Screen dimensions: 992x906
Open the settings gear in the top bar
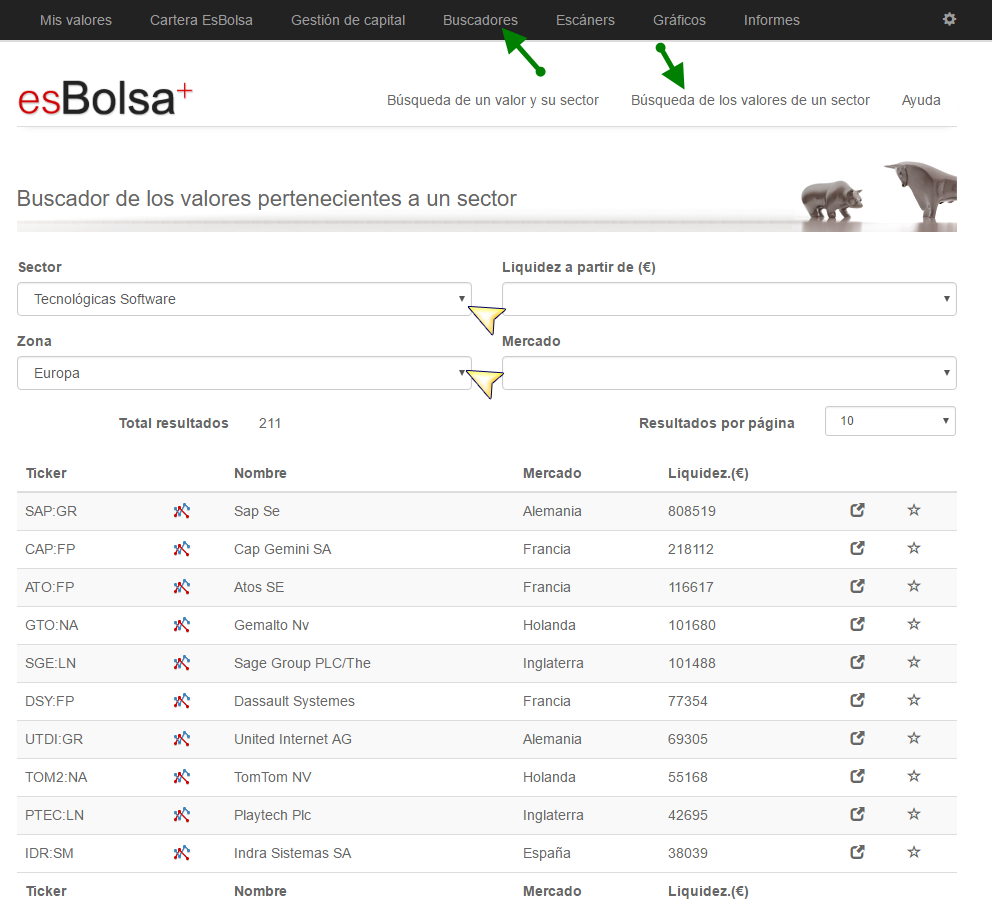point(949,19)
